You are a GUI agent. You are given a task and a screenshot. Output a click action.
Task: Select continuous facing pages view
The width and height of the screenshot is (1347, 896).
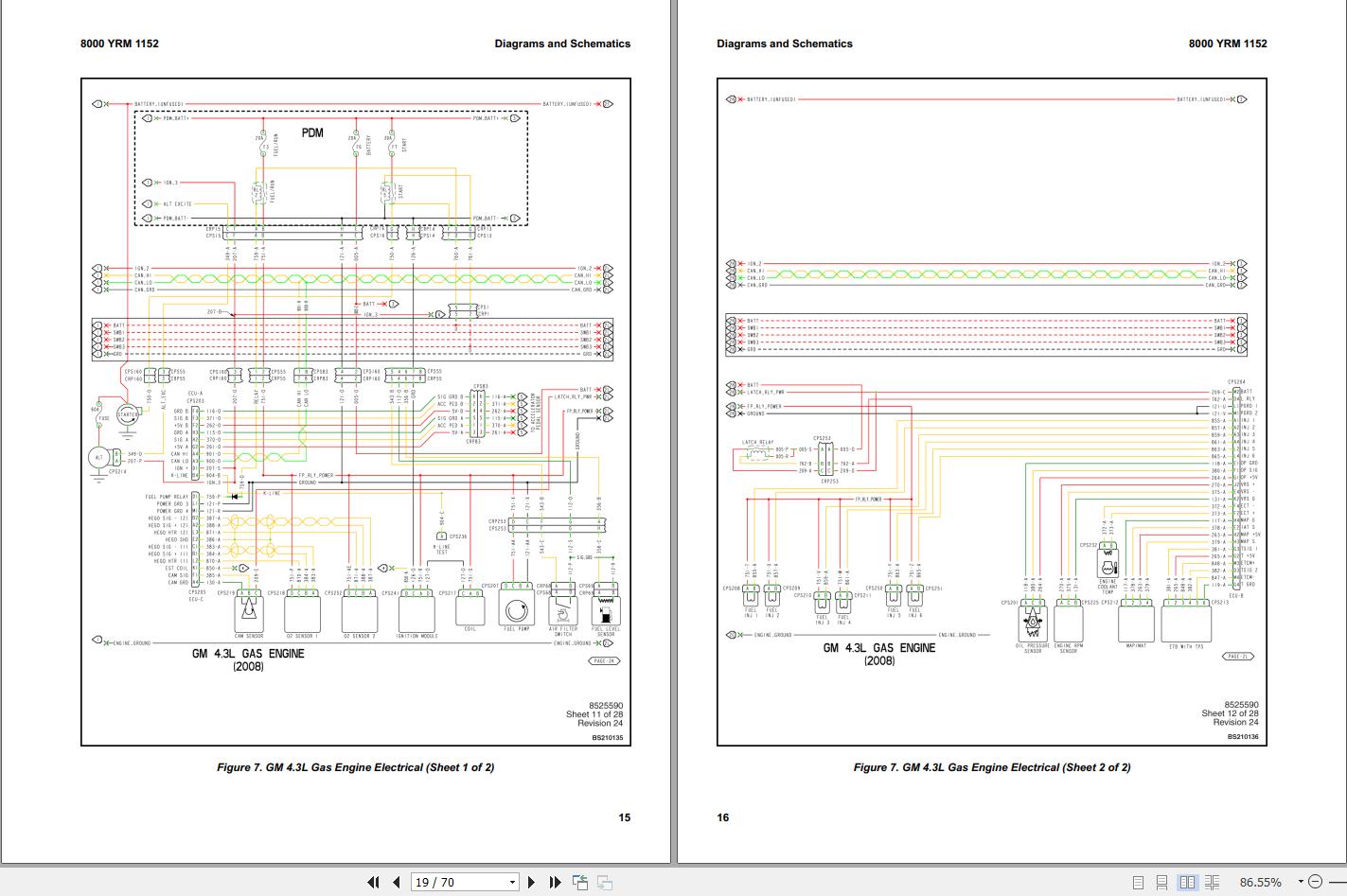point(1212,882)
